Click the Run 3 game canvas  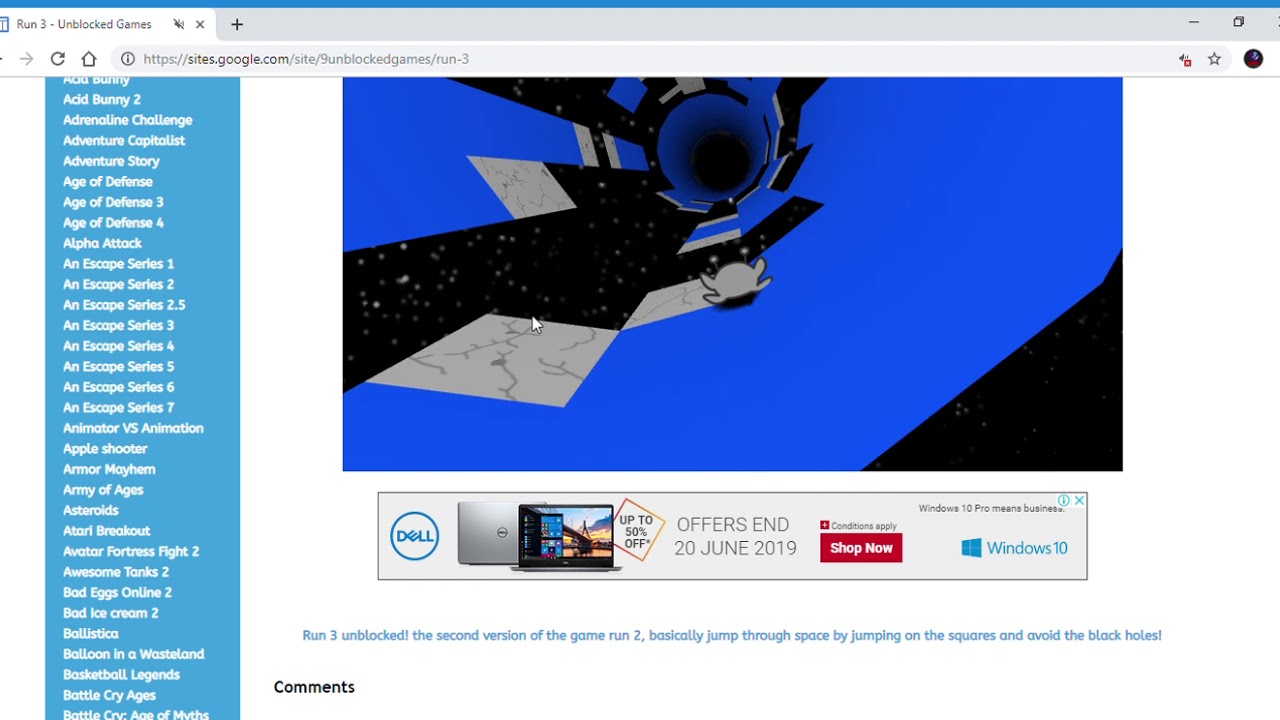[732, 274]
